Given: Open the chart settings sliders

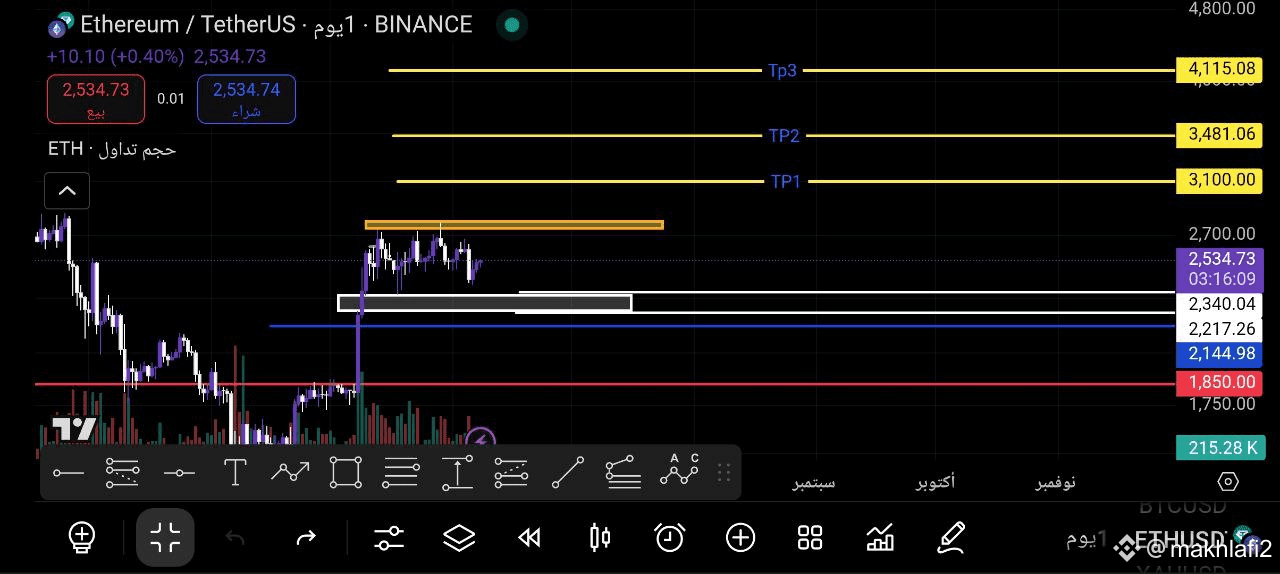Looking at the screenshot, I should 389,538.
